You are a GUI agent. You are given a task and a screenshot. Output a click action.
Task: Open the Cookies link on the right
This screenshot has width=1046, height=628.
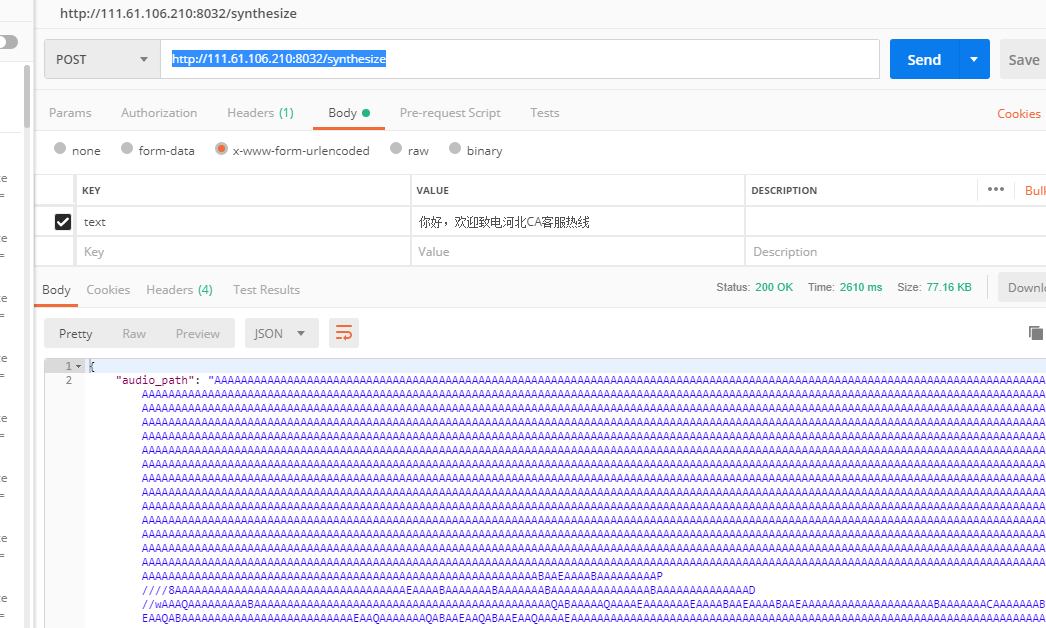click(x=1018, y=113)
